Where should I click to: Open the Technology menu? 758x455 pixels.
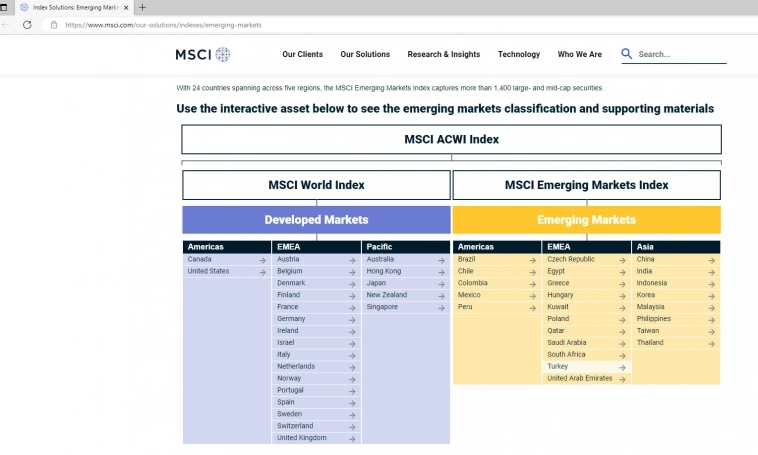[x=519, y=54]
